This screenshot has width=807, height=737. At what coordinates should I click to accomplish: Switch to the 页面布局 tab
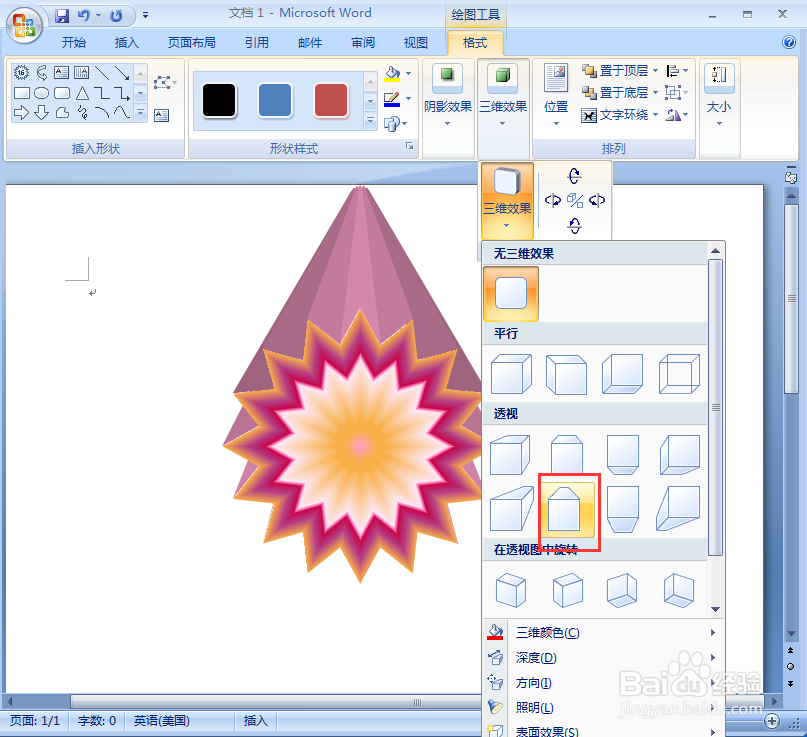[191, 43]
